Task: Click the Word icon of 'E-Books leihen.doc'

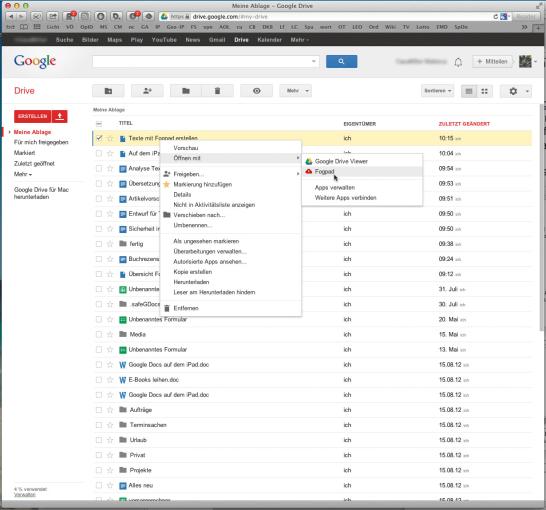Action: pyautogui.click(x=123, y=380)
